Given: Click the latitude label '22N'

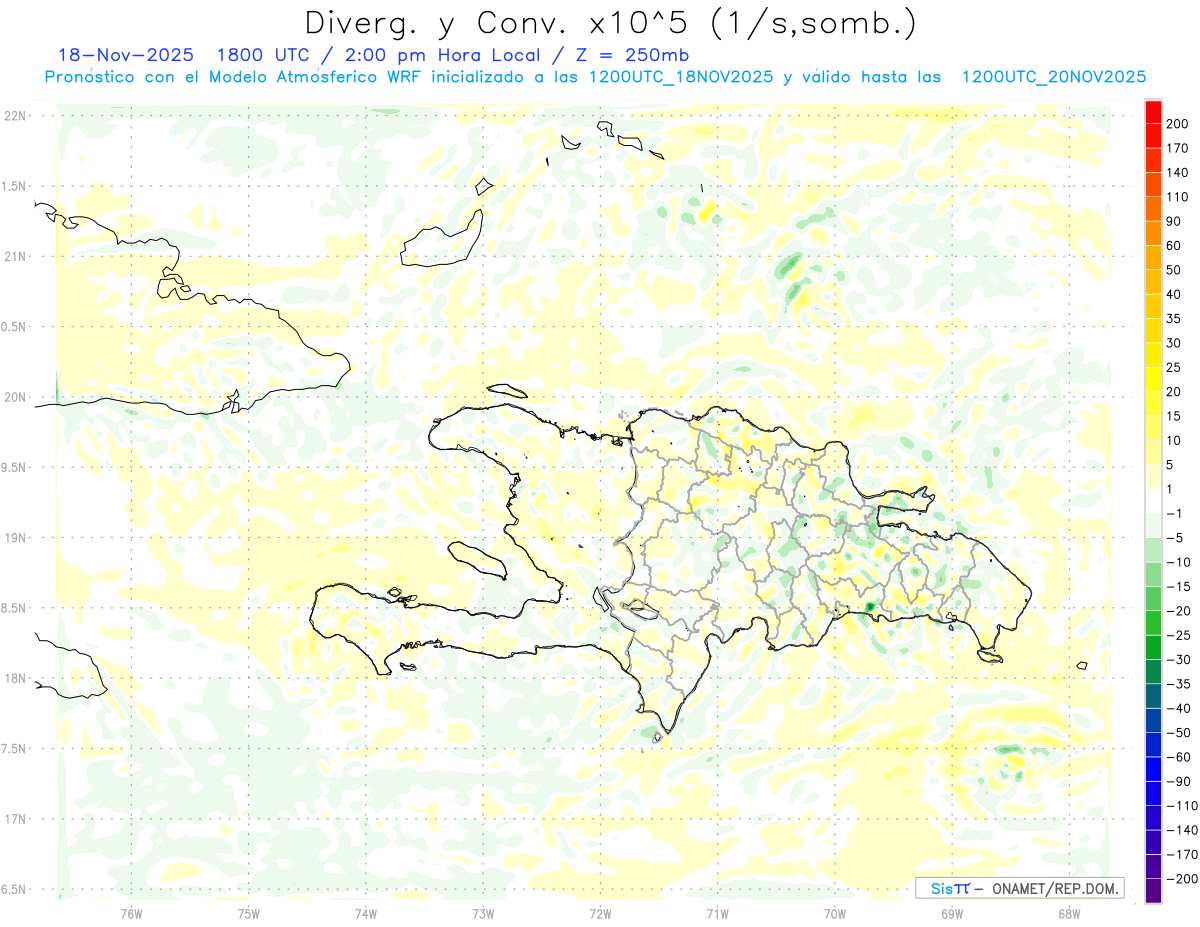Looking at the screenshot, I should [15, 116].
